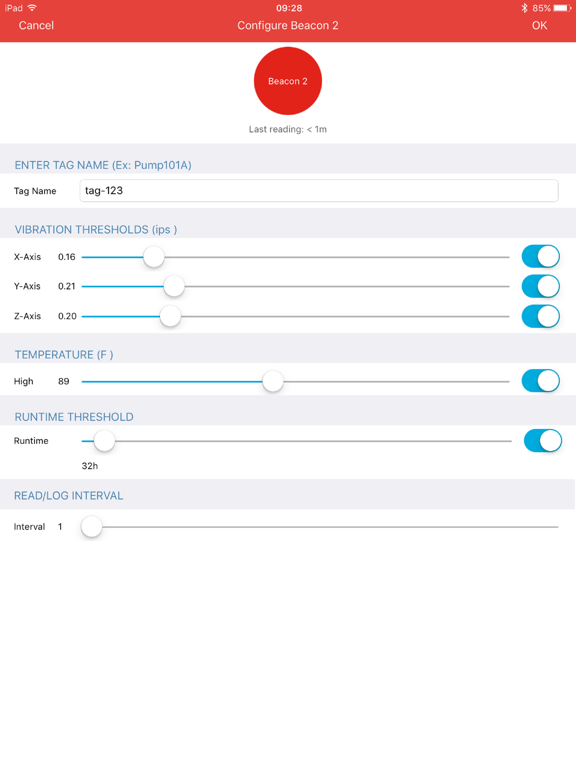This screenshot has height=768, width=576.
Task: Click the High temperature slider handle
Action: (273, 382)
